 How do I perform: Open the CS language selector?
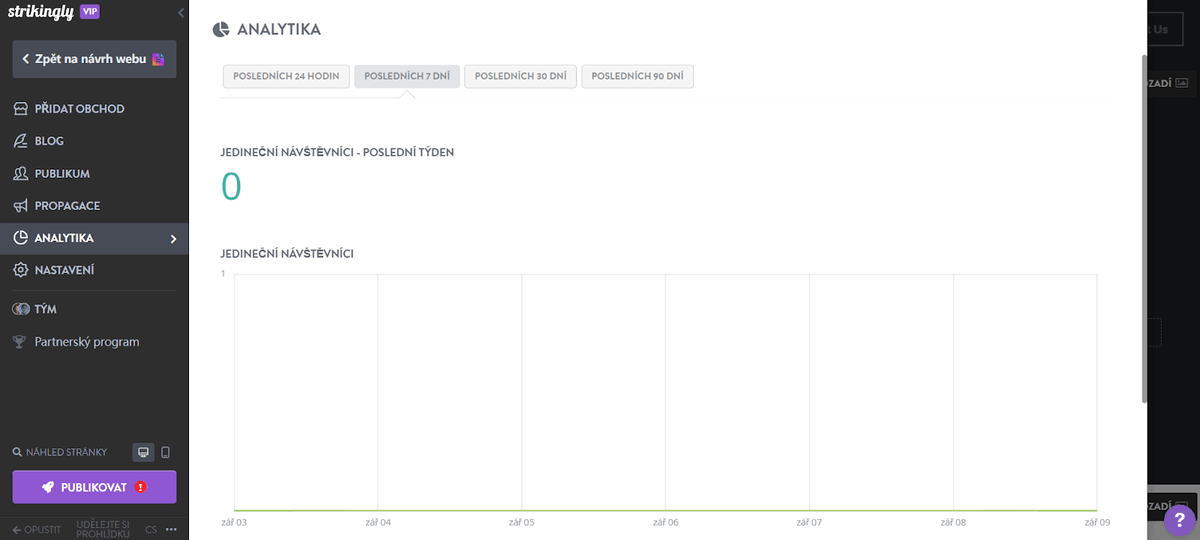(x=151, y=529)
